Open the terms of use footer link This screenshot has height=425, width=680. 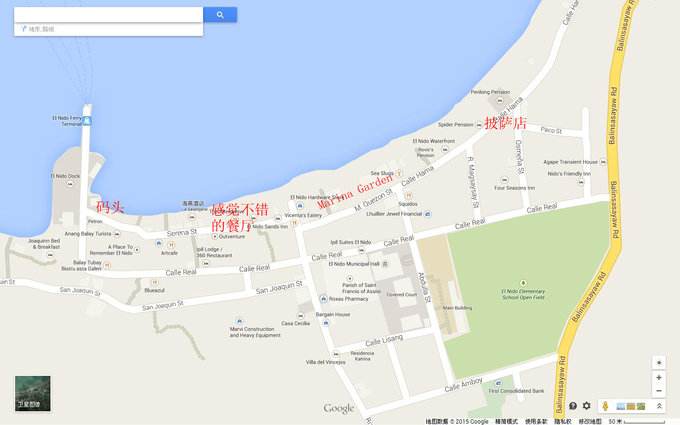point(536,422)
